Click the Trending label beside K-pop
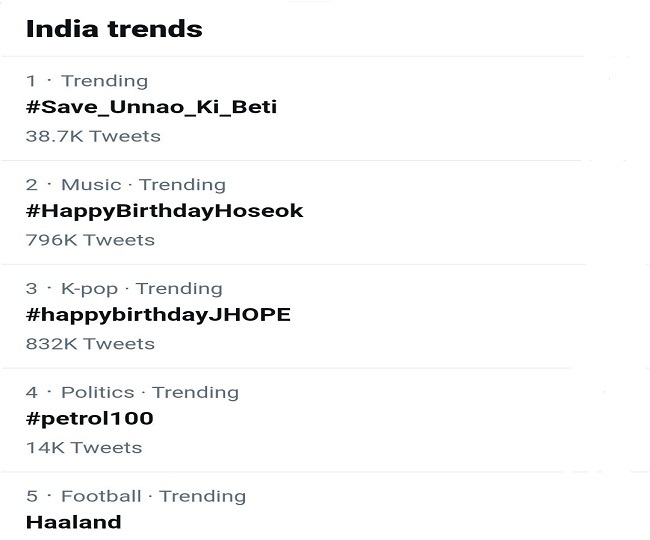This screenshot has height=540, width=650. pos(180,289)
